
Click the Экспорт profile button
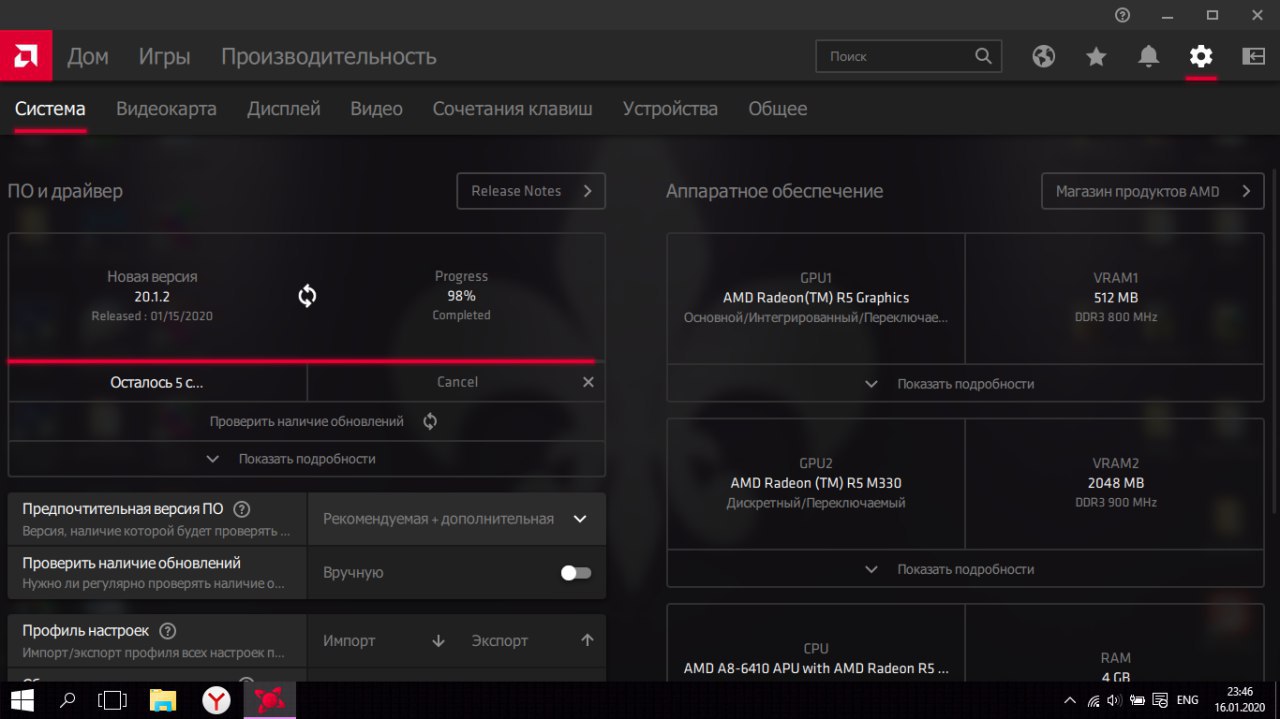point(532,641)
